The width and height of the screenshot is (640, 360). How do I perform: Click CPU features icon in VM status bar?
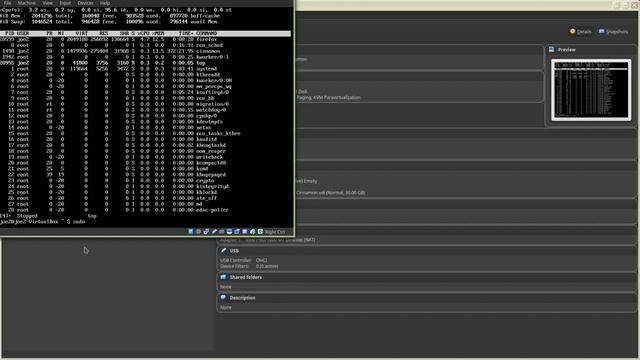tap(245, 231)
